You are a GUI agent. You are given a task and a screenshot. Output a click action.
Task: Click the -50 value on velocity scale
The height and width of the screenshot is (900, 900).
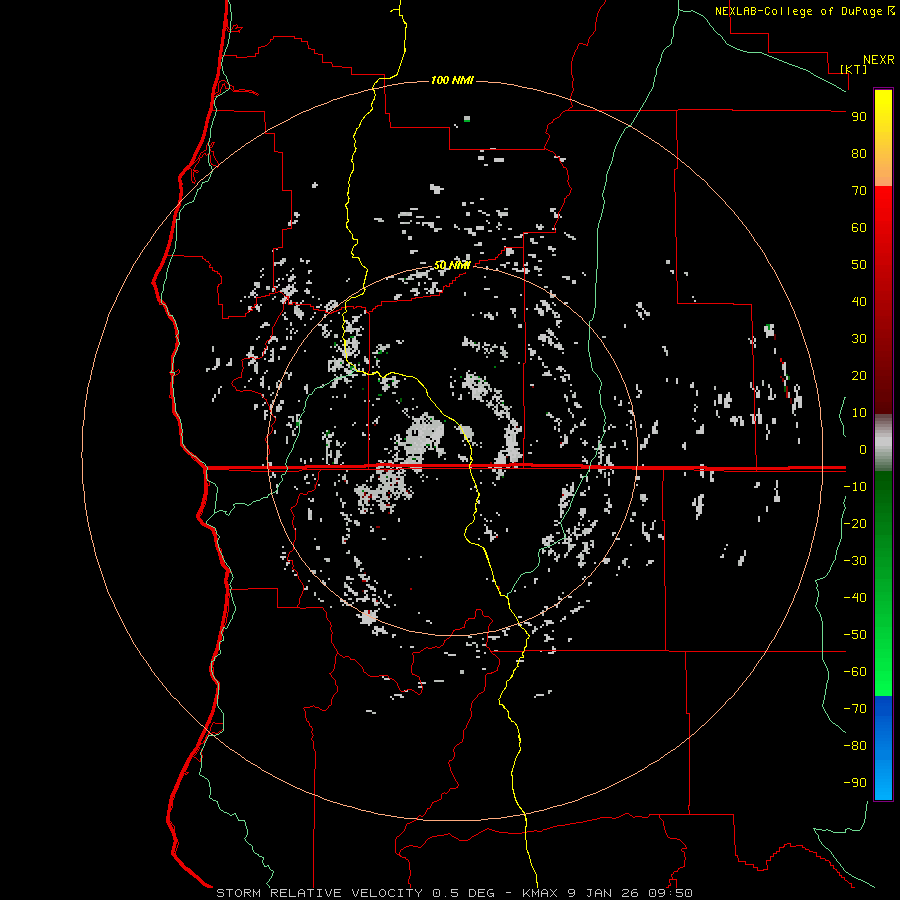(855, 635)
